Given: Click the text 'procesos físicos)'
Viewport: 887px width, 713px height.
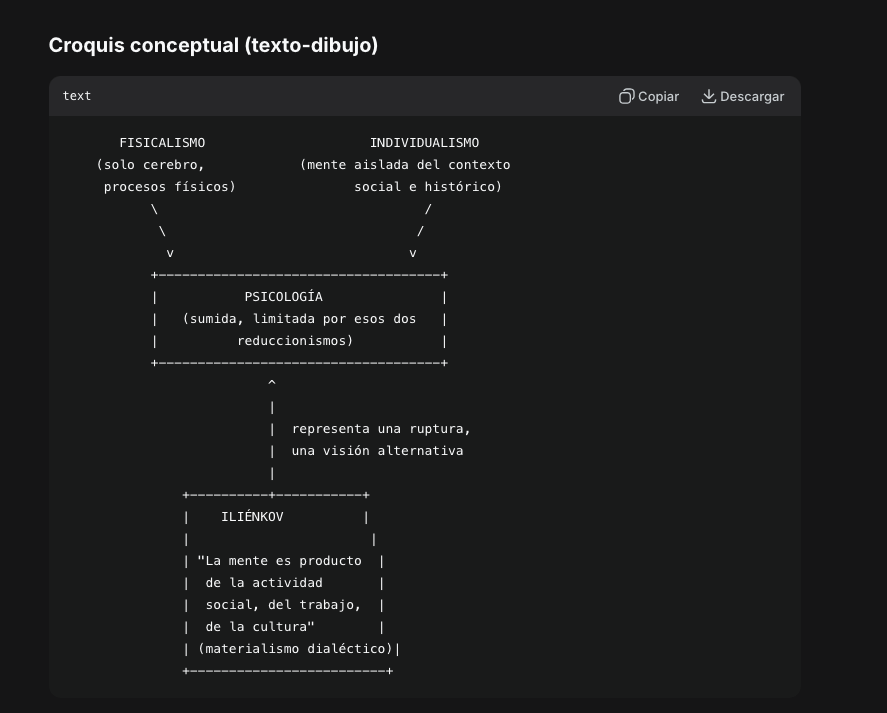Looking at the screenshot, I should (x=170, y=187).
